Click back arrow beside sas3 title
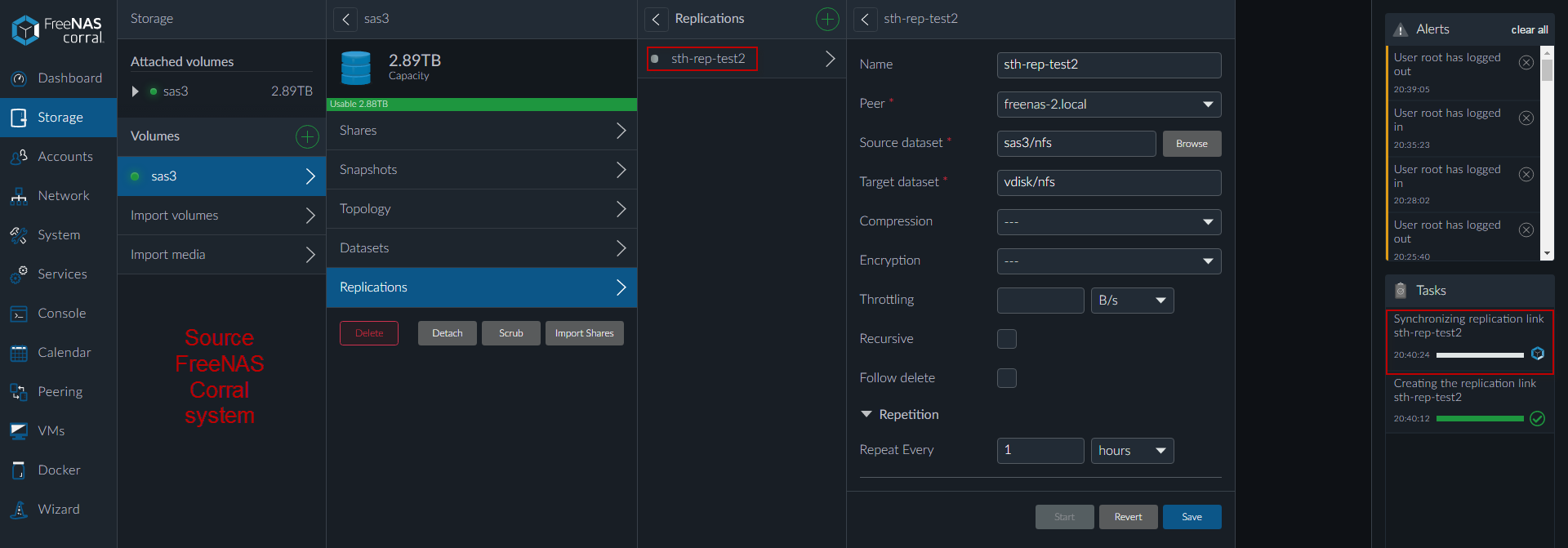Viewport: 1568px width, 548px height. coord(345,19)
